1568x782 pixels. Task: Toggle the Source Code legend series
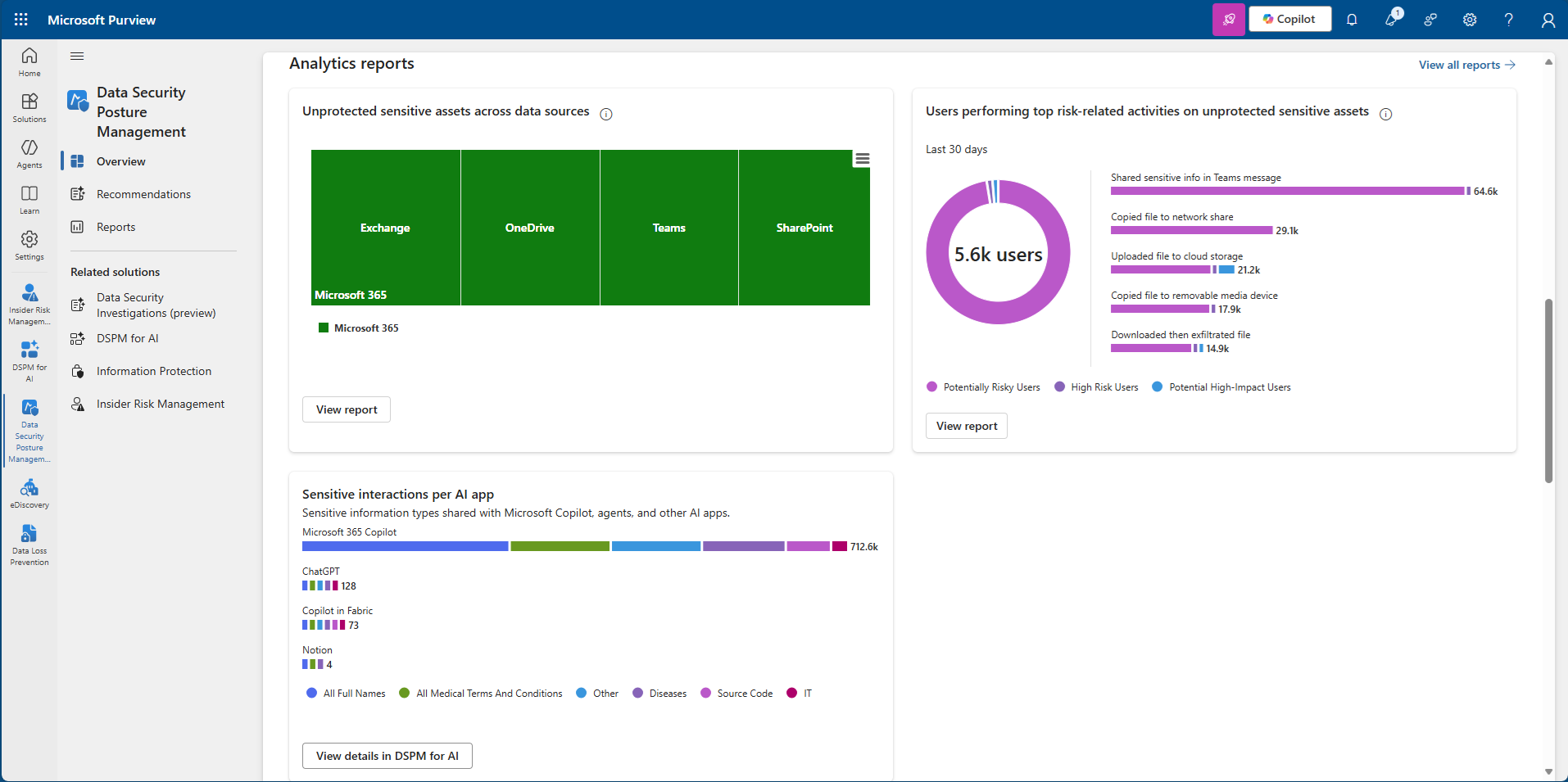pyautogui.click(x=736, y=694)
